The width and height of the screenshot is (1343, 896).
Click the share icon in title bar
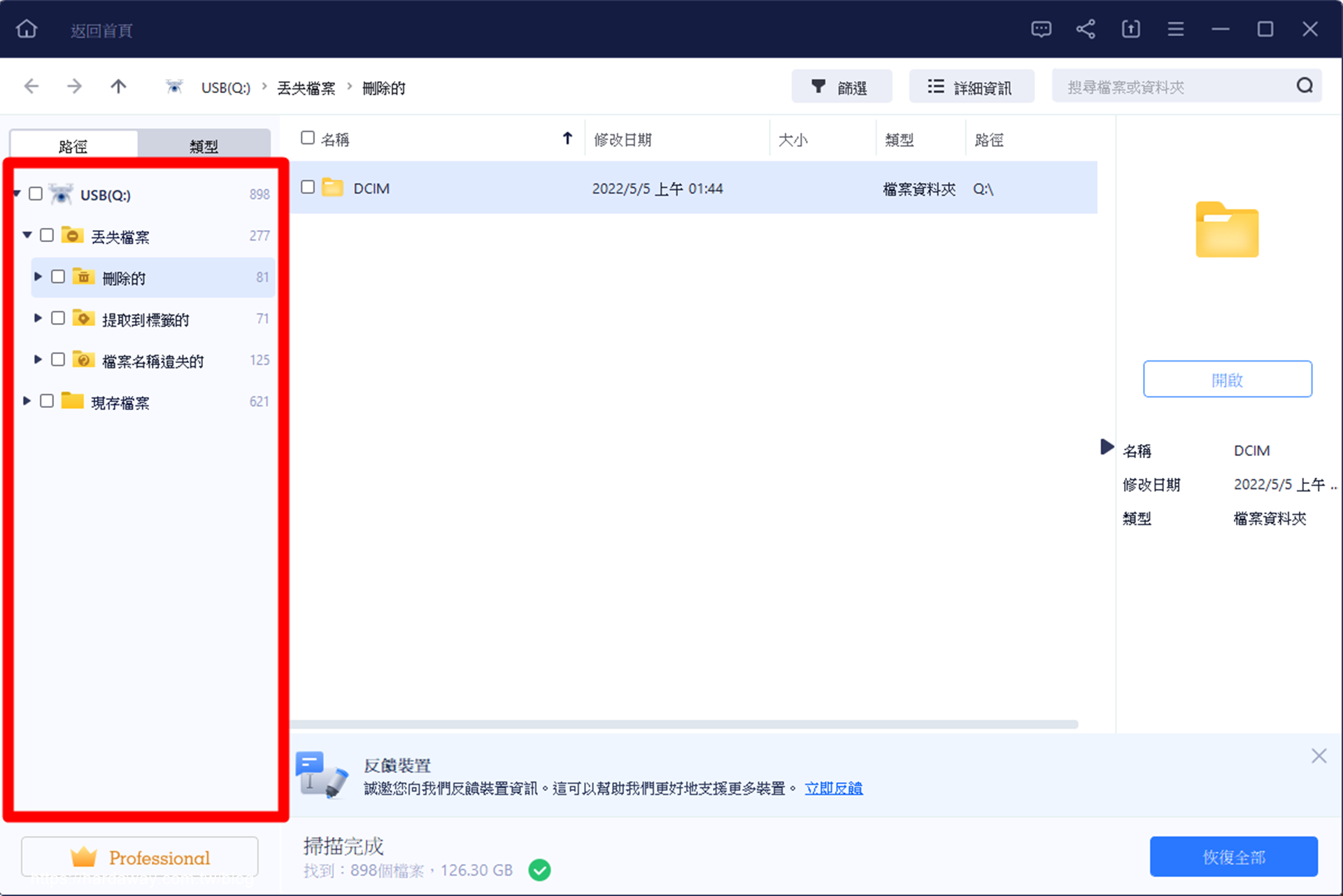pos(1086,29)
